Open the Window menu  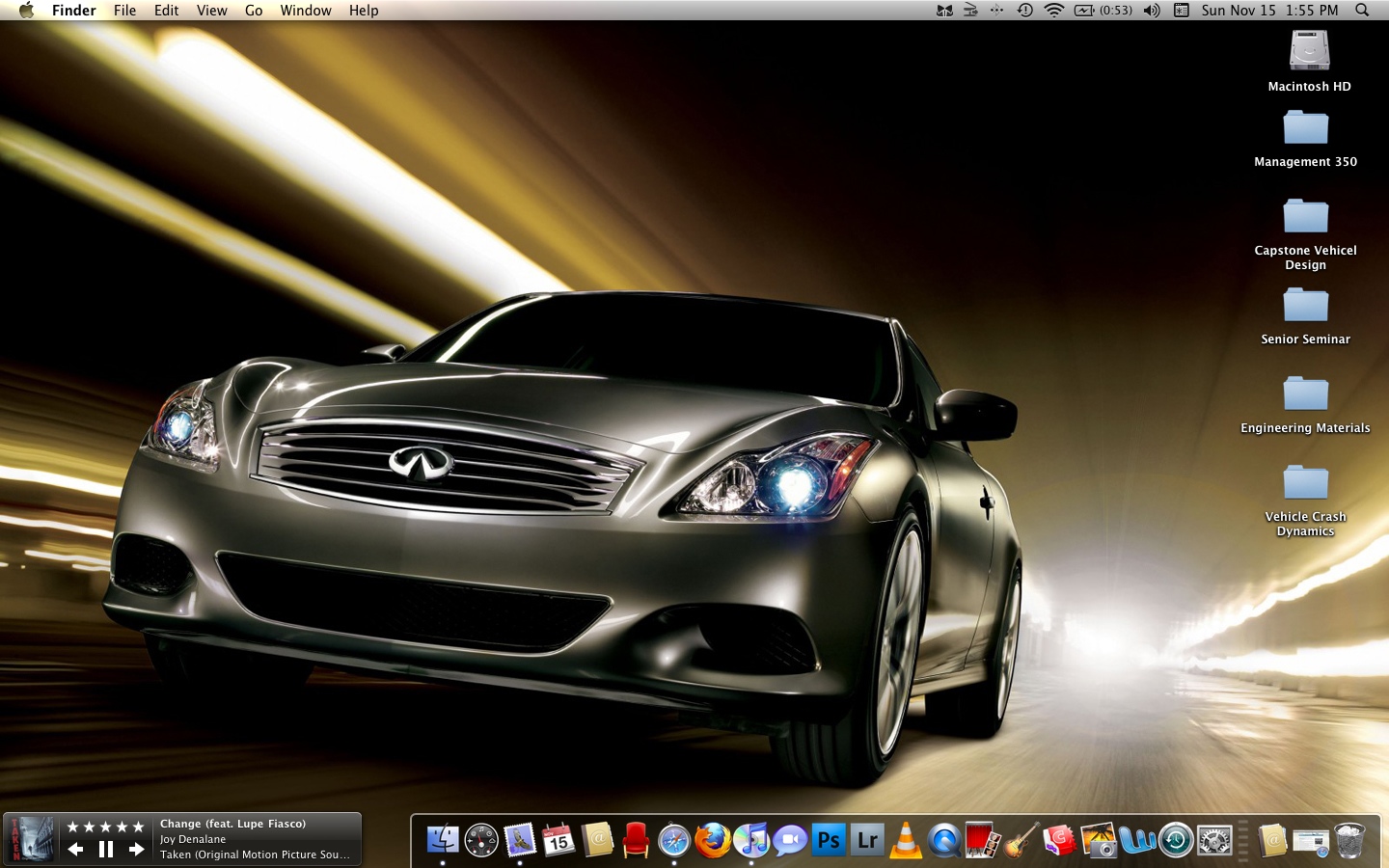(306, 10)
